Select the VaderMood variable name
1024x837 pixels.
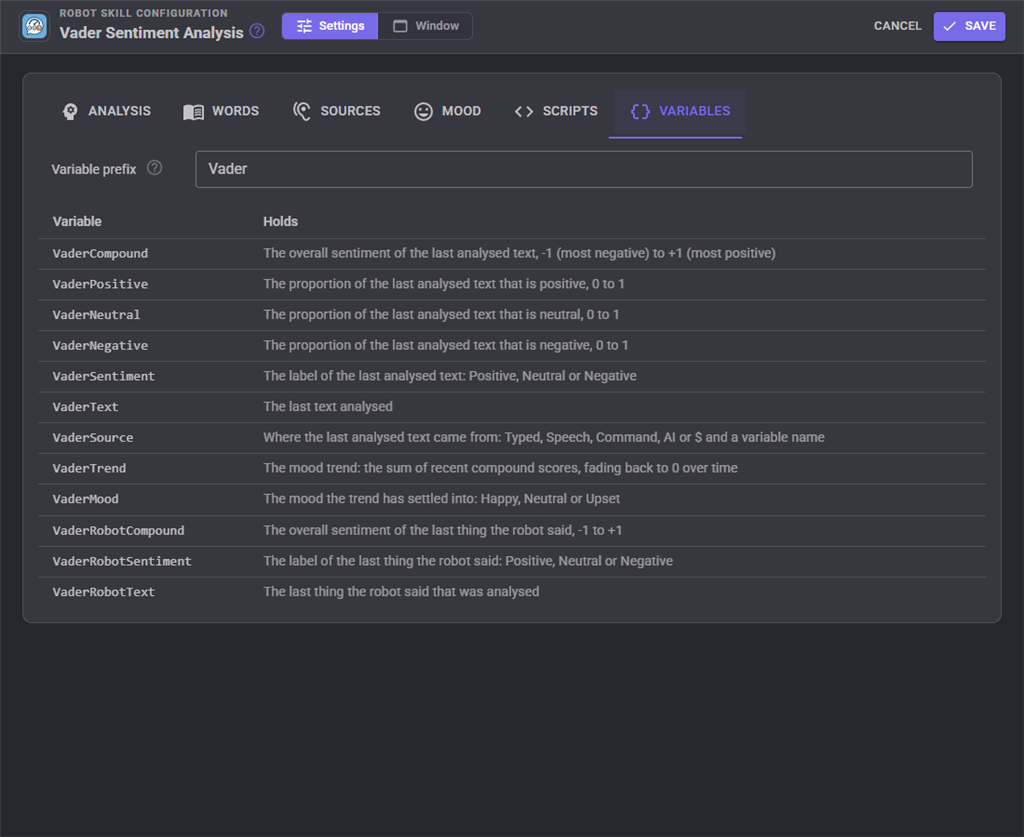point(86,499)
